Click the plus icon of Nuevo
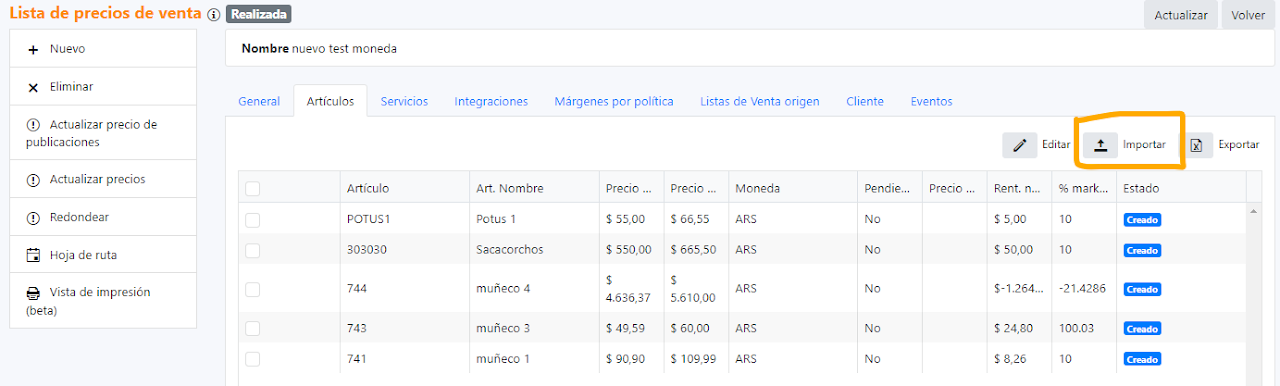Image resolution: width=1280 pixels, height=386 pixels. tap(33, 49)
